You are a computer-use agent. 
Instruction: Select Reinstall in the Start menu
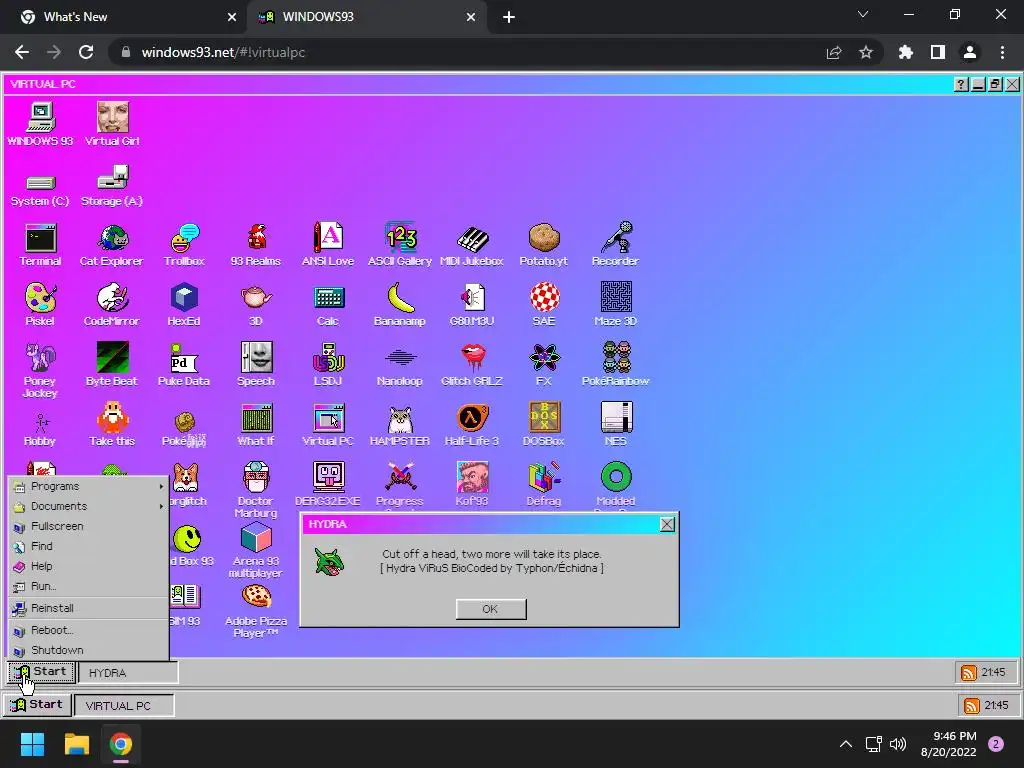click(88, 608)
